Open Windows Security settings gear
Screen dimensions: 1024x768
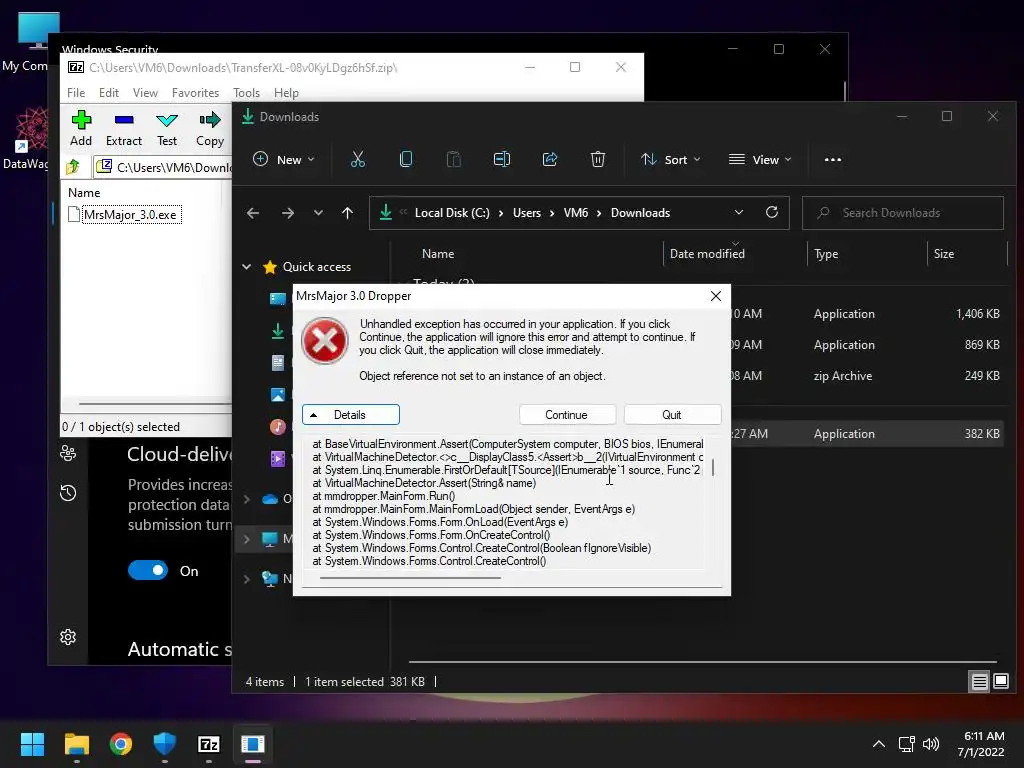pyautogui.click(x=68, y=637)
